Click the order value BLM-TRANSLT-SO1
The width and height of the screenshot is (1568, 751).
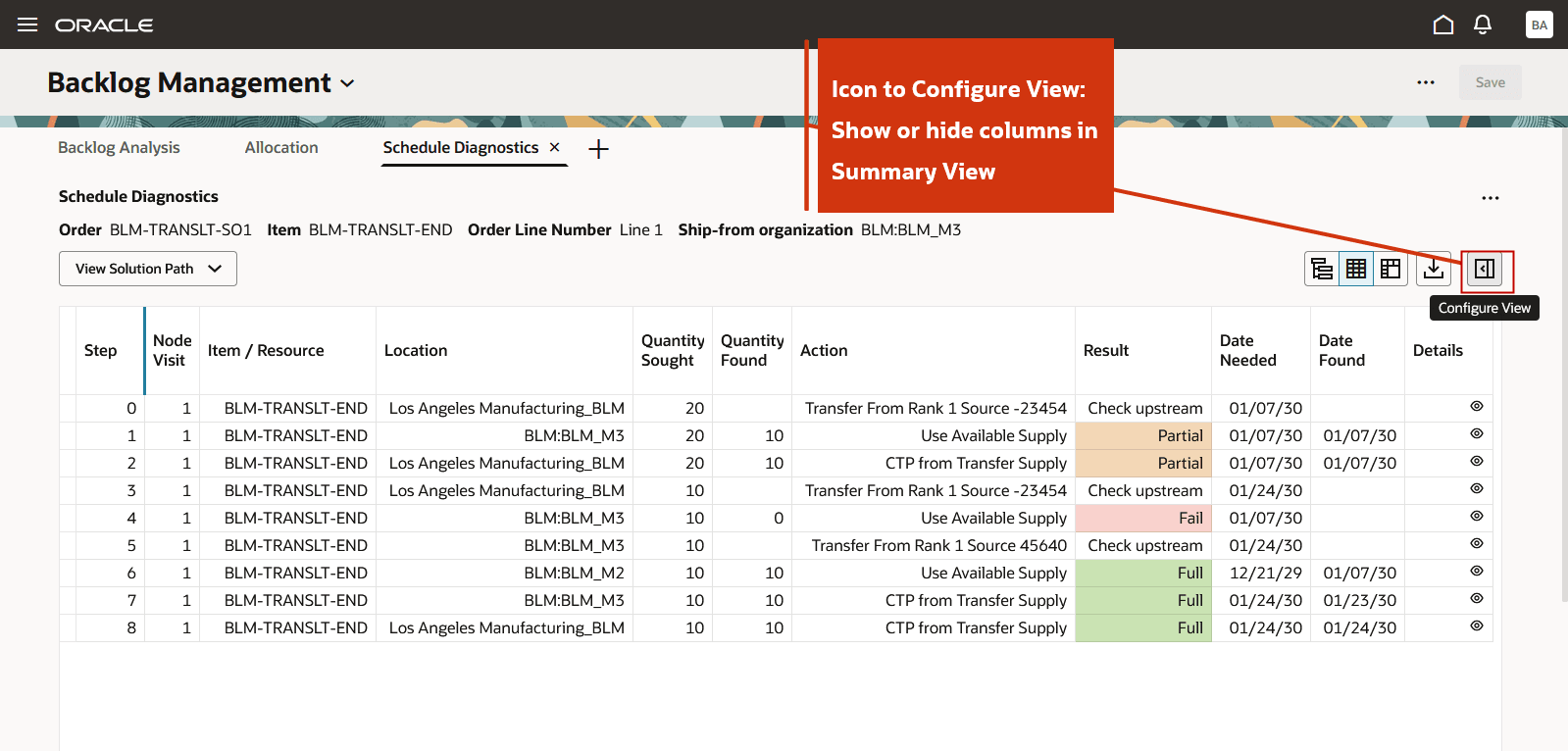click(x=180, y=229)
